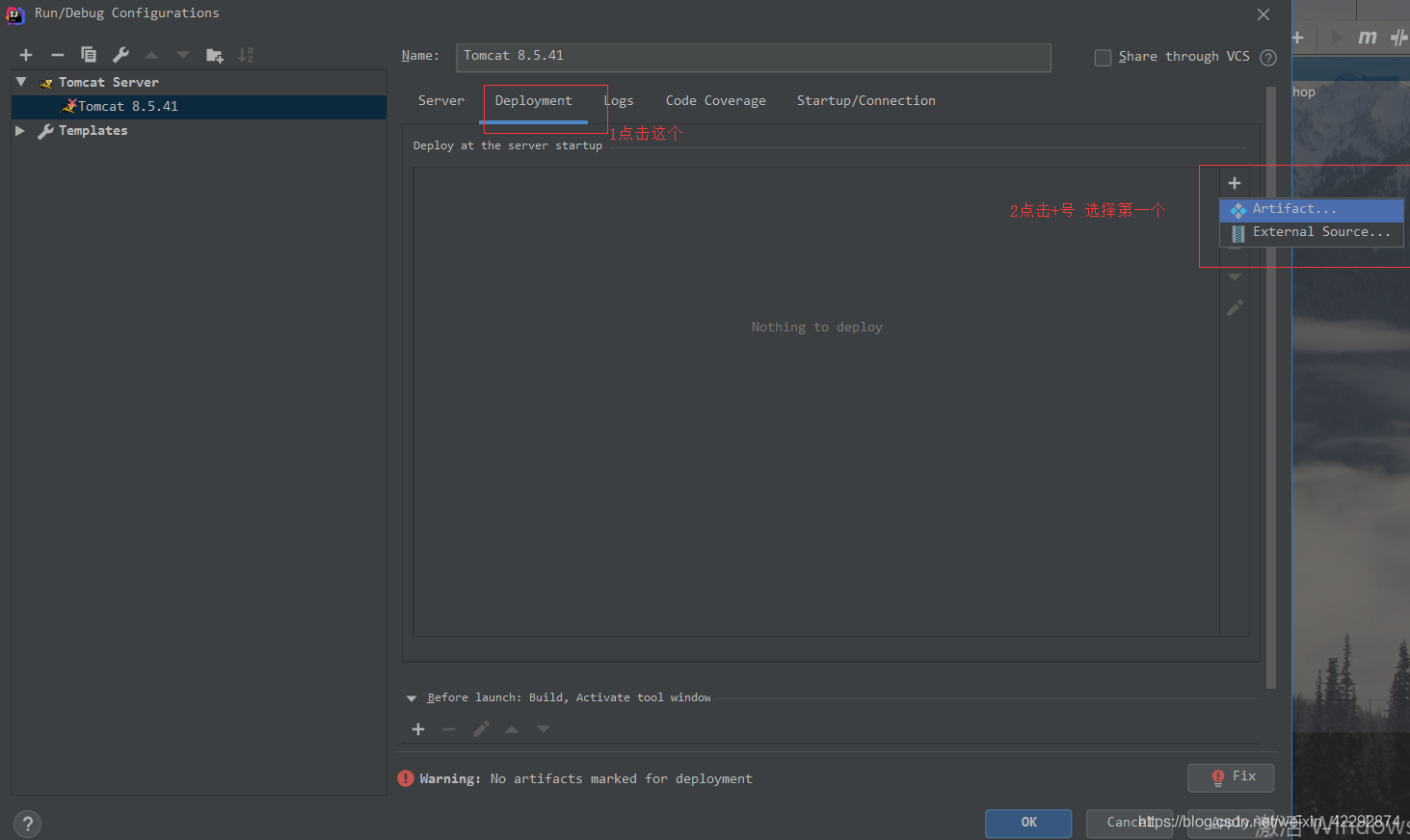The image size is (1410, 840).
Task: Remove before launch task minus icon
Action: click(449, 729)
